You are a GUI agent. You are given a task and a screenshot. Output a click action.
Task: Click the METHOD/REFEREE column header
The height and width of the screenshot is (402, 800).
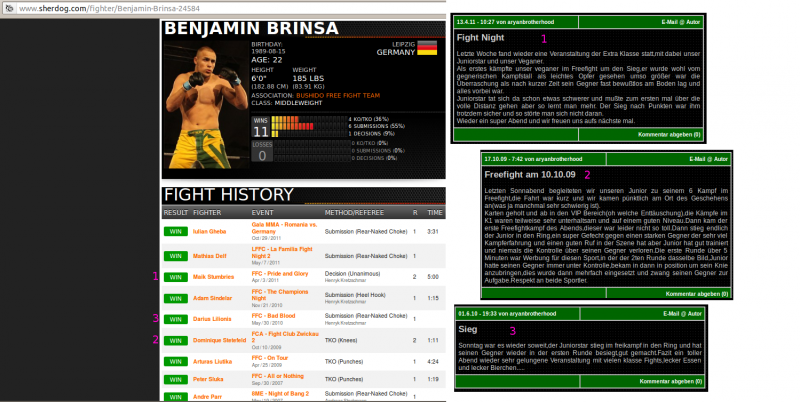click(x=354, y=213)
